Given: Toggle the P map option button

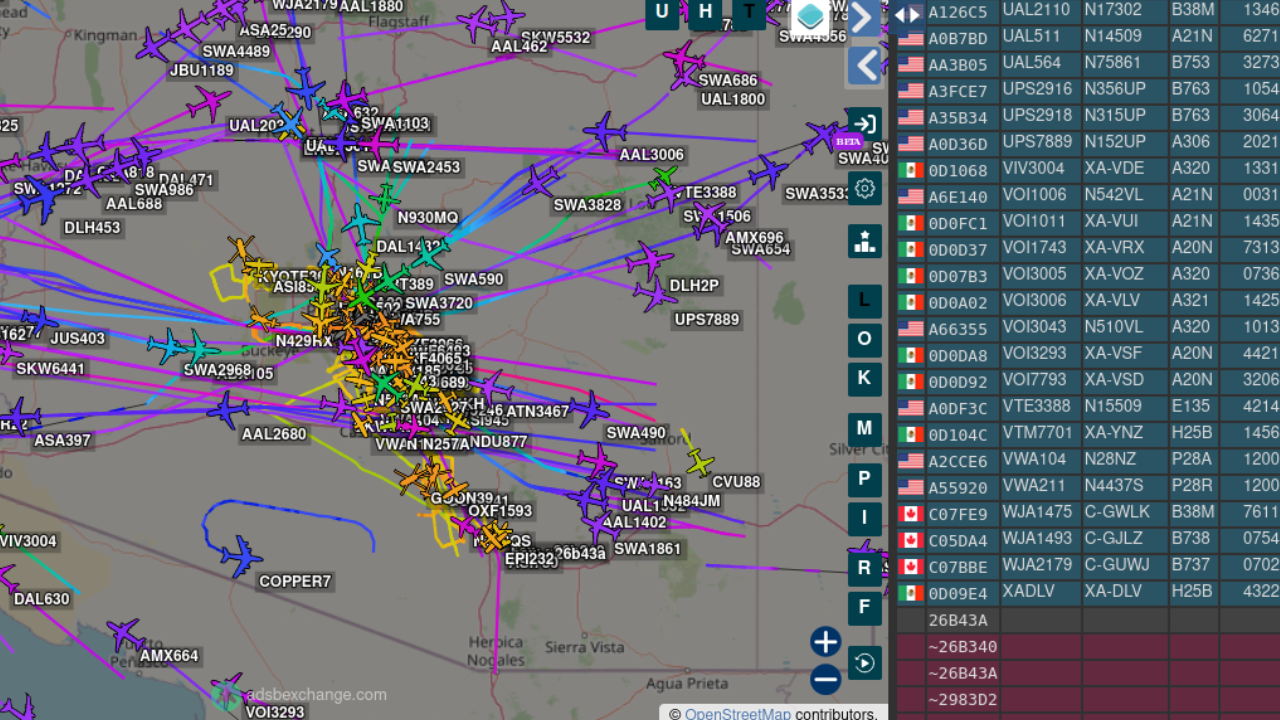Looking at the screenshot, I should click(x=865, y=479).
